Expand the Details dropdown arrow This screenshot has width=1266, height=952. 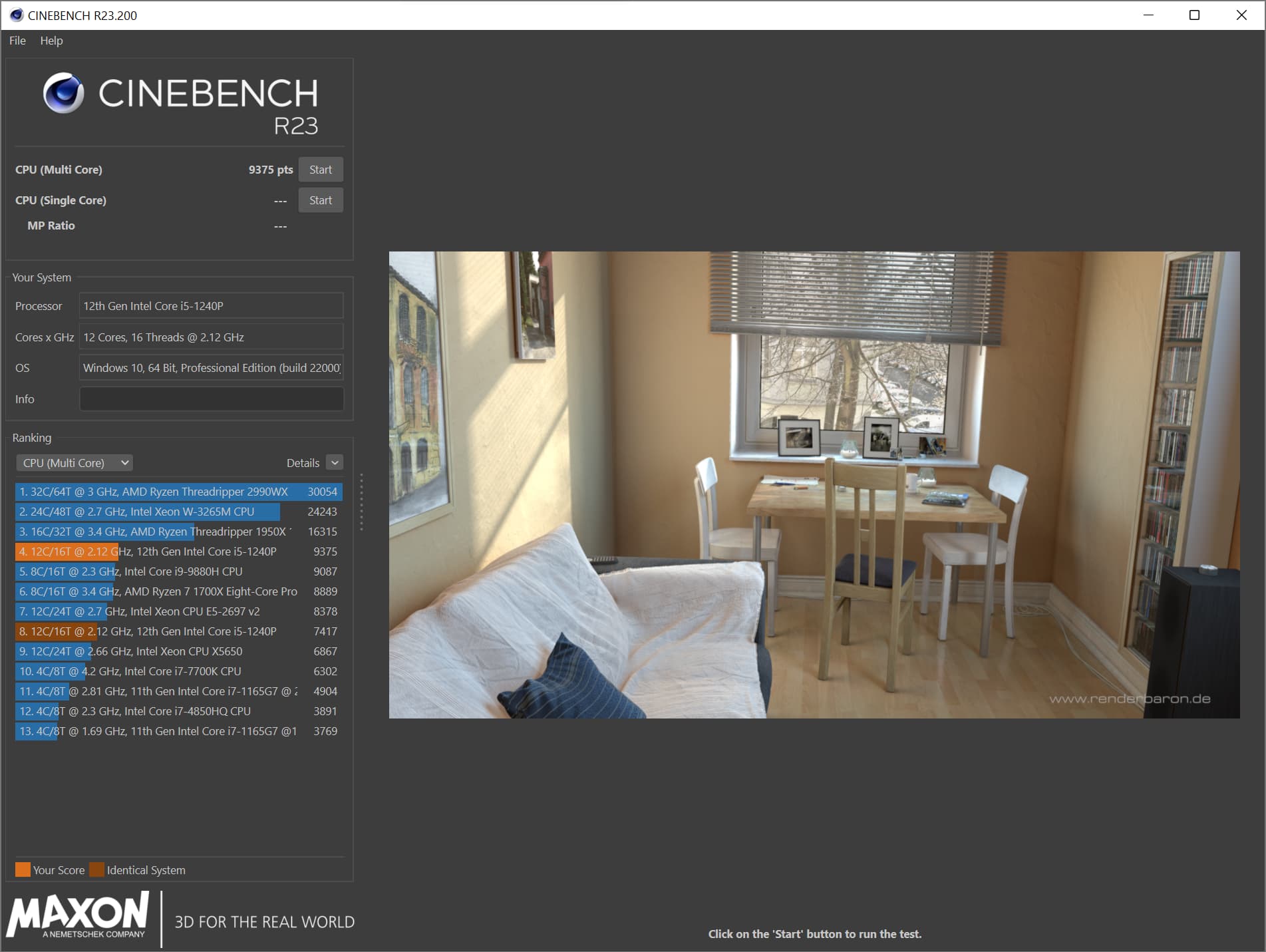coord(335,463)
